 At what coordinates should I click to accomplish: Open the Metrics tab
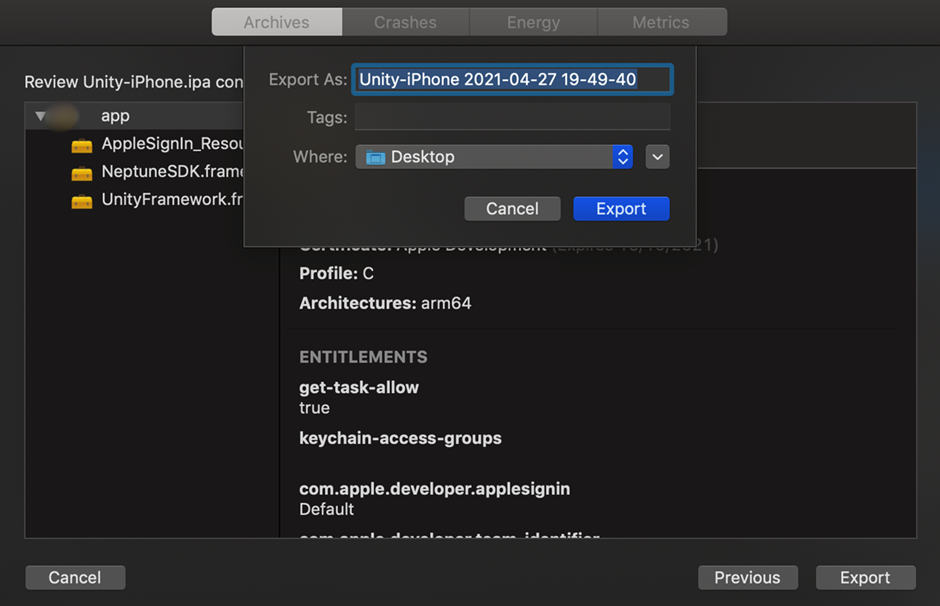(x=662, y=22)
